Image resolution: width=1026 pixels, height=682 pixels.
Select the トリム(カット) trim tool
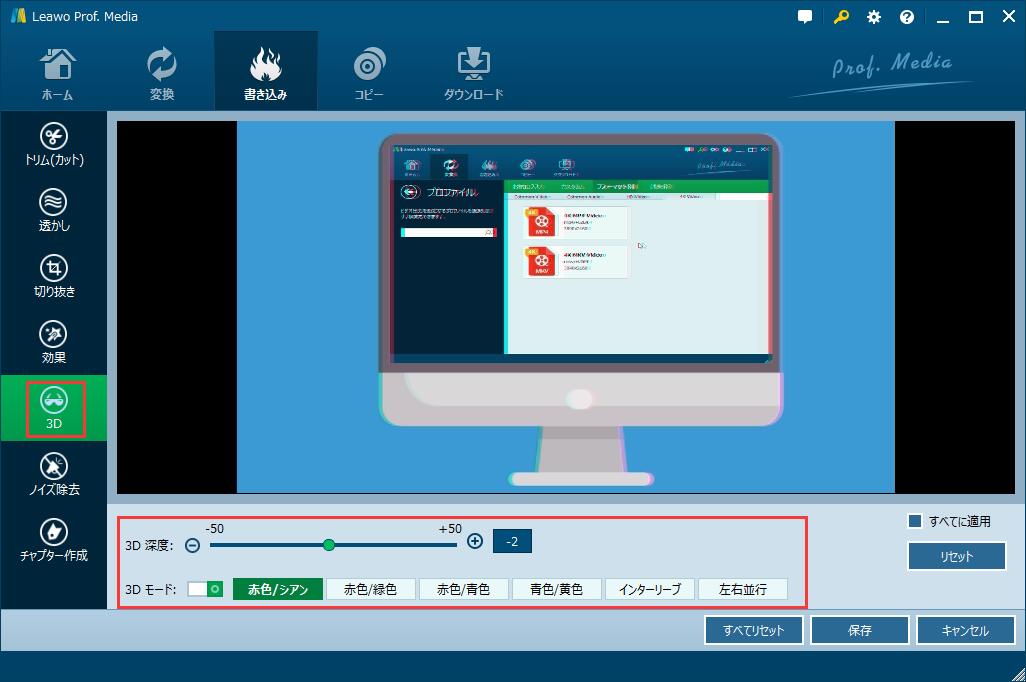tap(54, 145)
